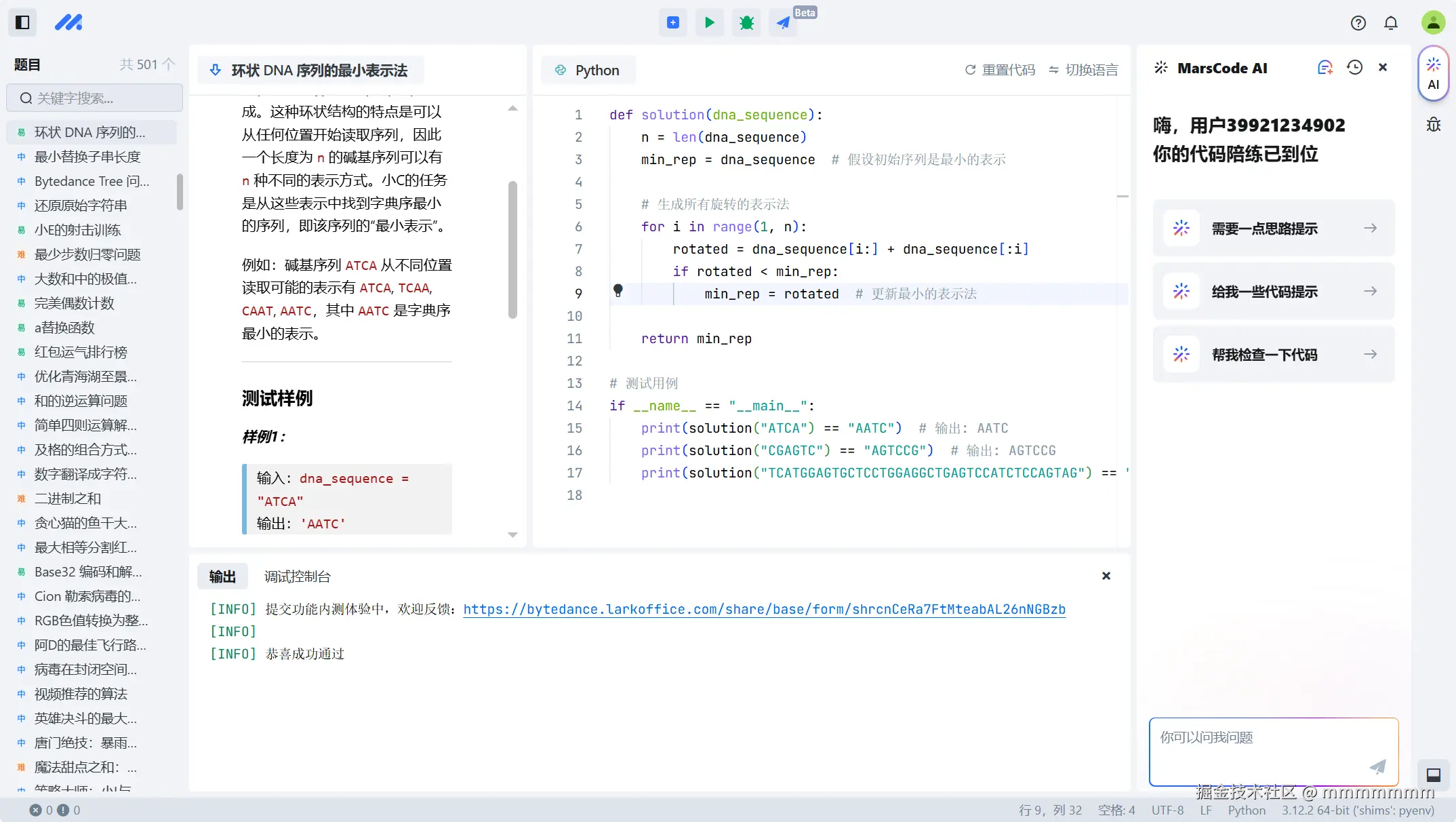Start a new MarsCode AI chat
This screenshot has height=822, width=1456.
pyautogui.click(x=1325, y=68)
